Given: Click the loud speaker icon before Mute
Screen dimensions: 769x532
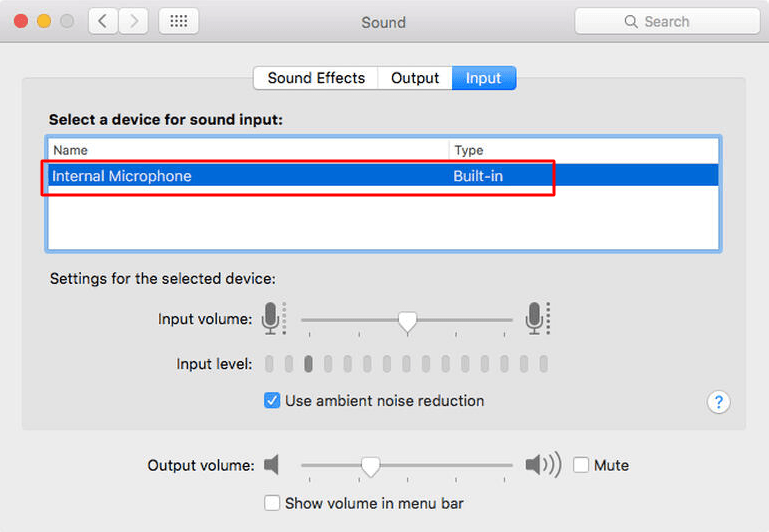Looking at the screenshot, I should click(543, 465).
